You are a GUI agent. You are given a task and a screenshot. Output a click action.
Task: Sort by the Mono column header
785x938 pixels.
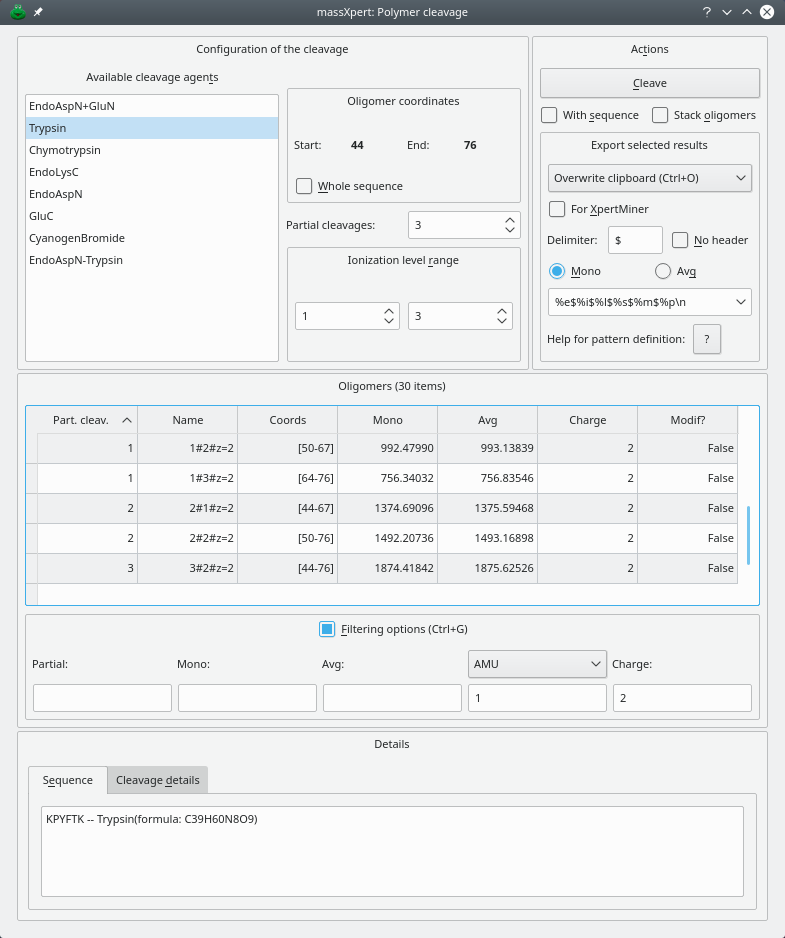click(388, 420)
